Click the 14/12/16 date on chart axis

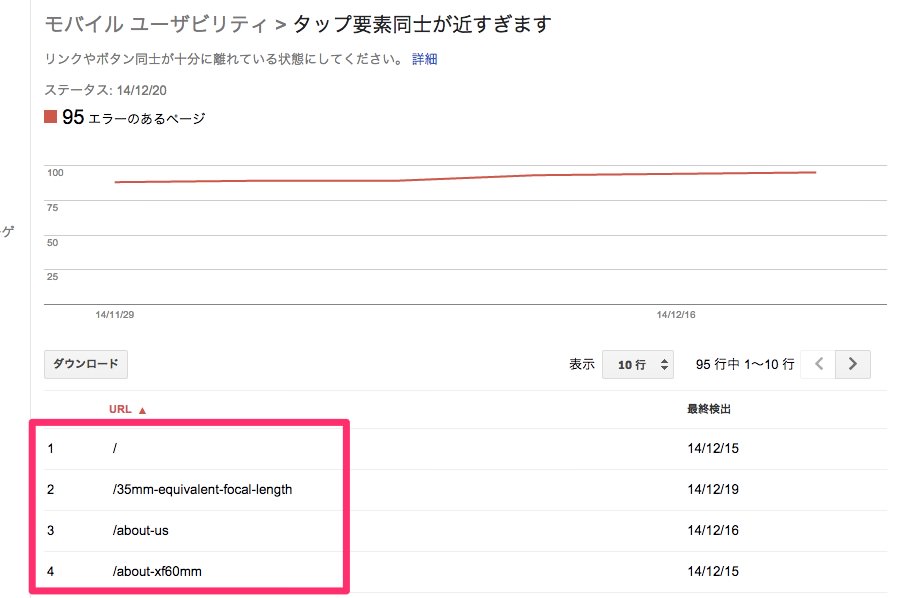pos(676,315)
